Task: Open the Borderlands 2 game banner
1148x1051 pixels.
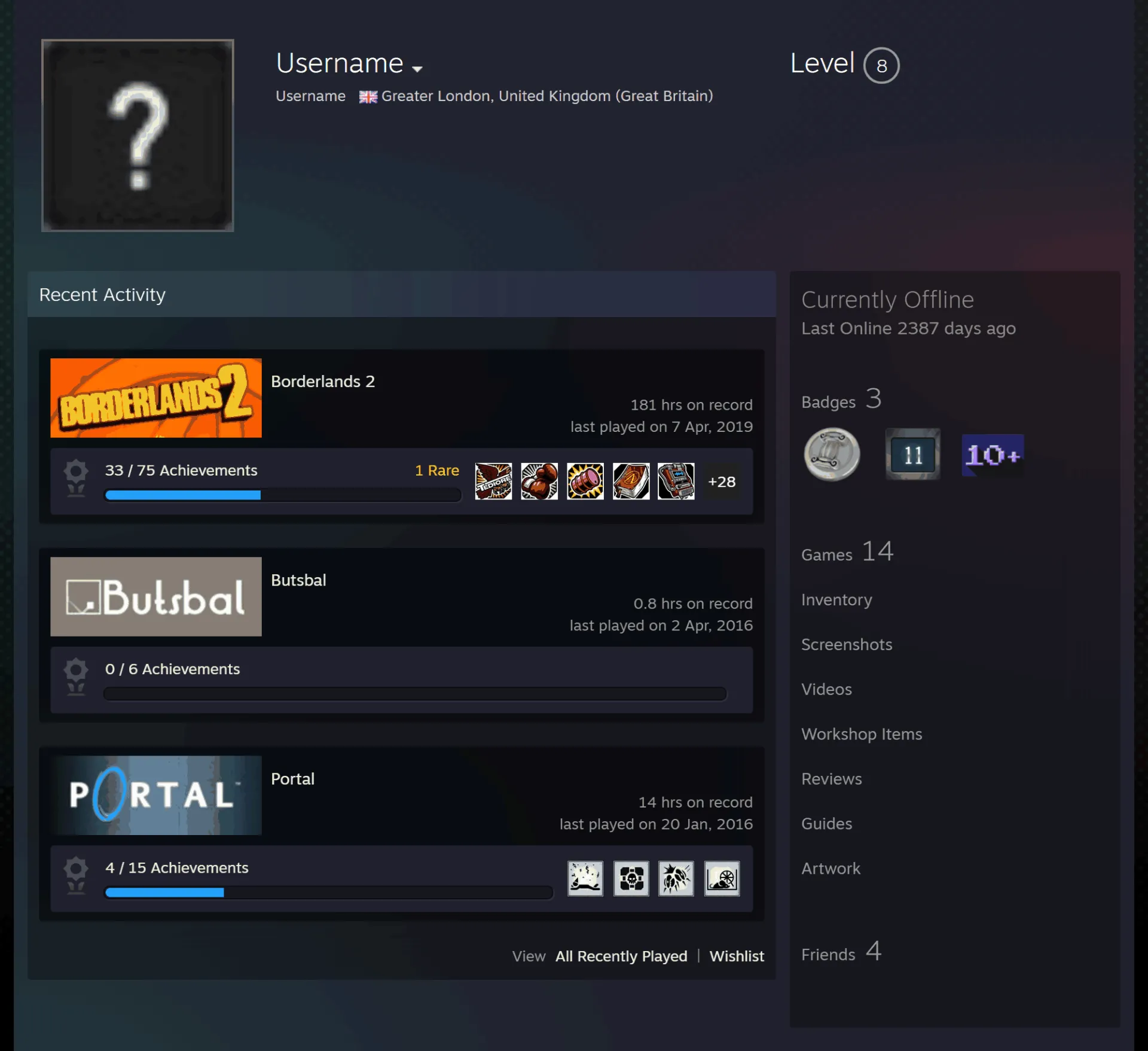Action: click(156, 398)
